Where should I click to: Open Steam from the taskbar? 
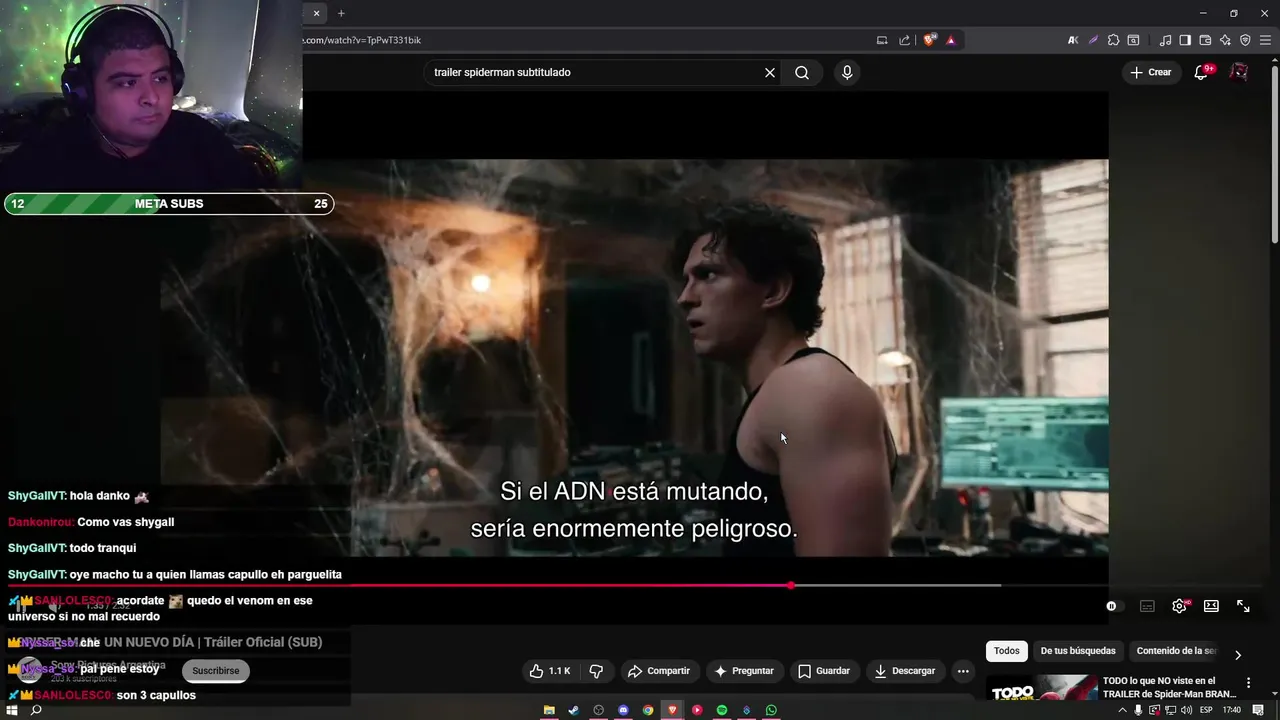pos(573,710)
